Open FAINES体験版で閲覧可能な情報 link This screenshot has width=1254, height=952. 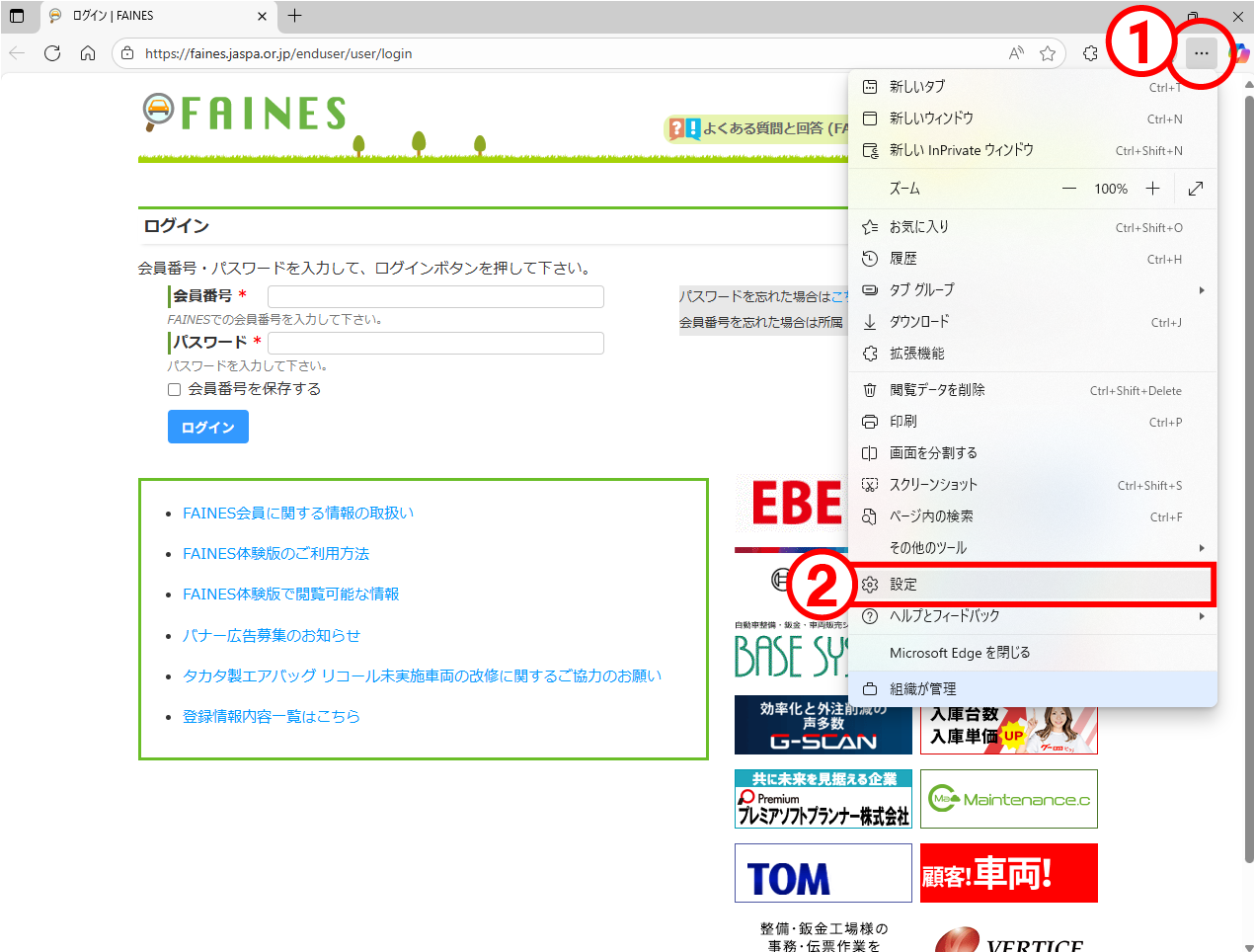(x=291, y=595)
